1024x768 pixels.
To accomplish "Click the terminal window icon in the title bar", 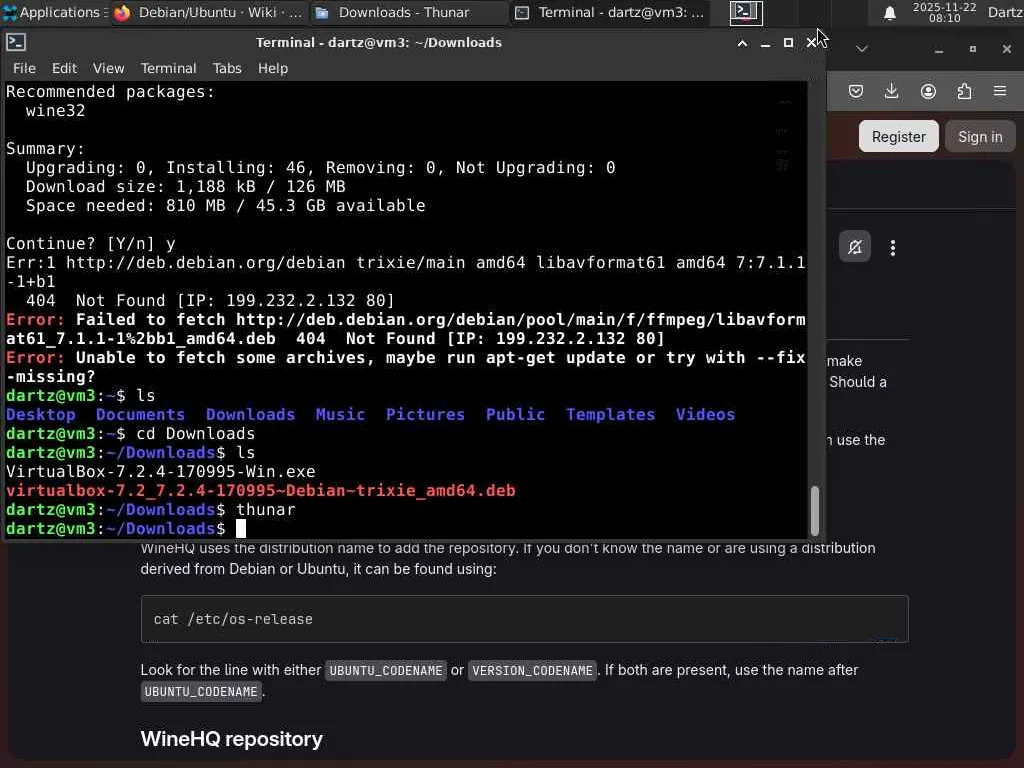I will (16, 42).
